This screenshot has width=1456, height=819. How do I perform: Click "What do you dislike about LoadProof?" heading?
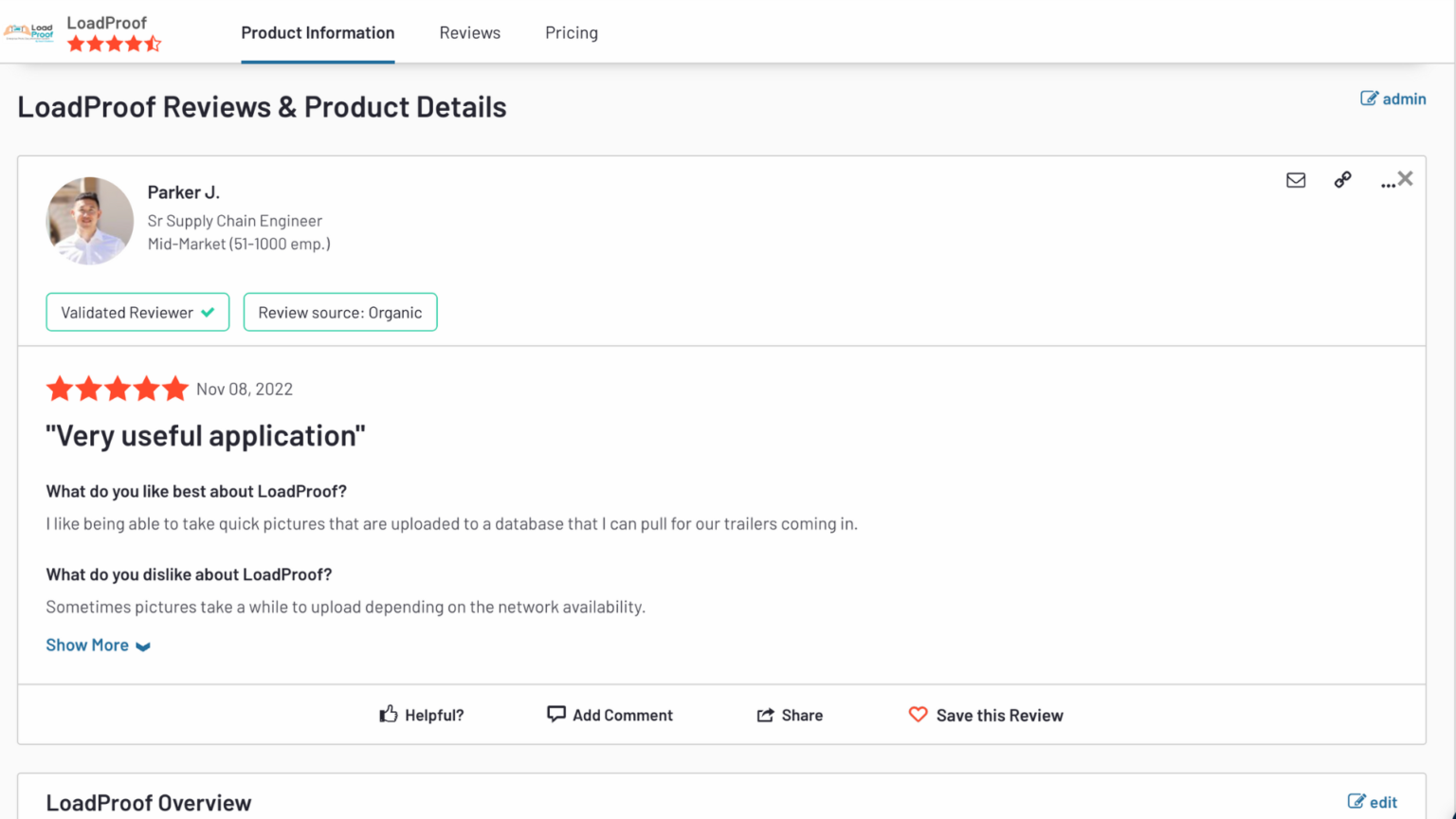click(189, 574)
